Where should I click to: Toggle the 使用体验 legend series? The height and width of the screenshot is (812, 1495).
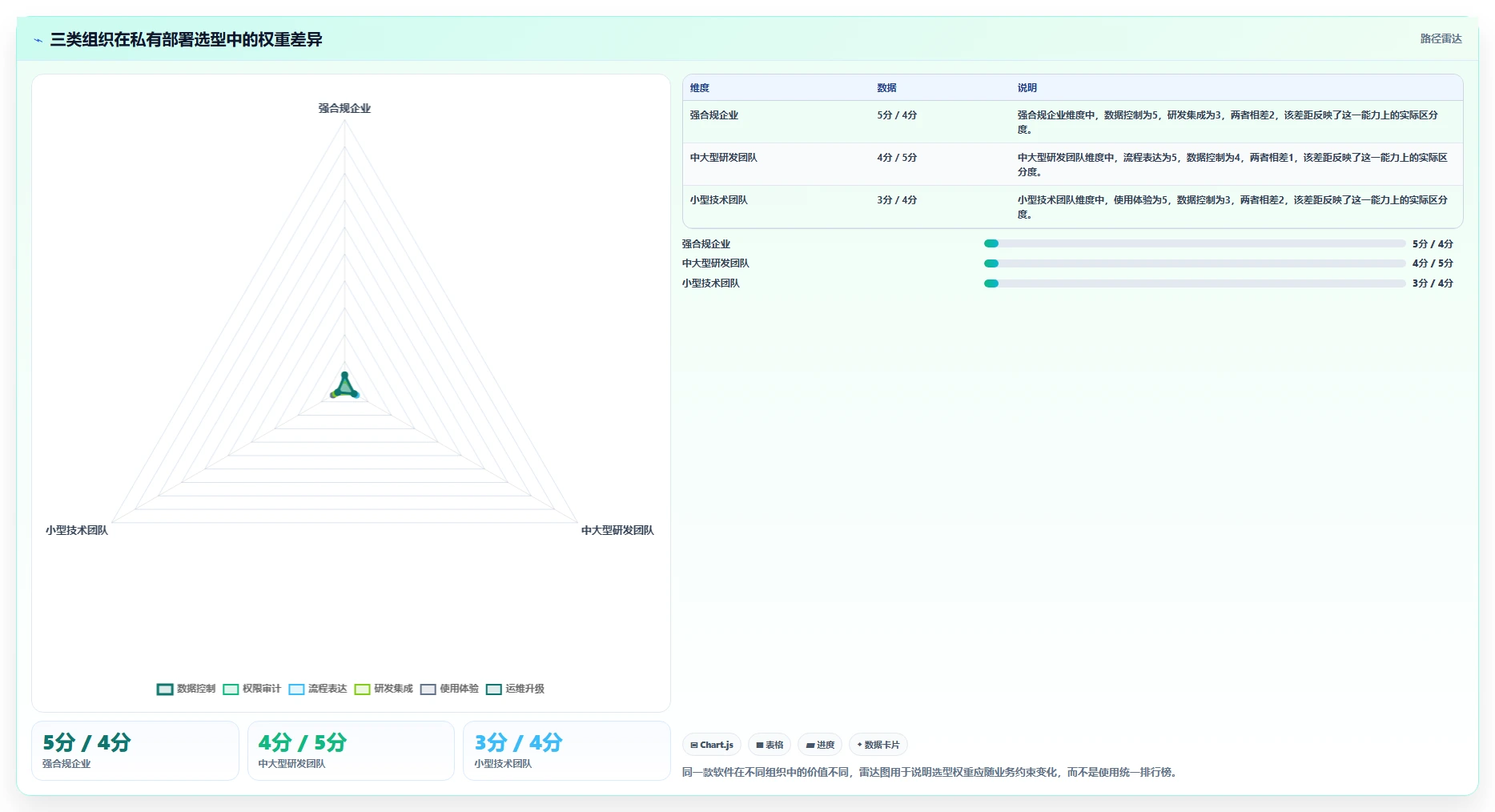pyautogui.click(x=448, y=689)
